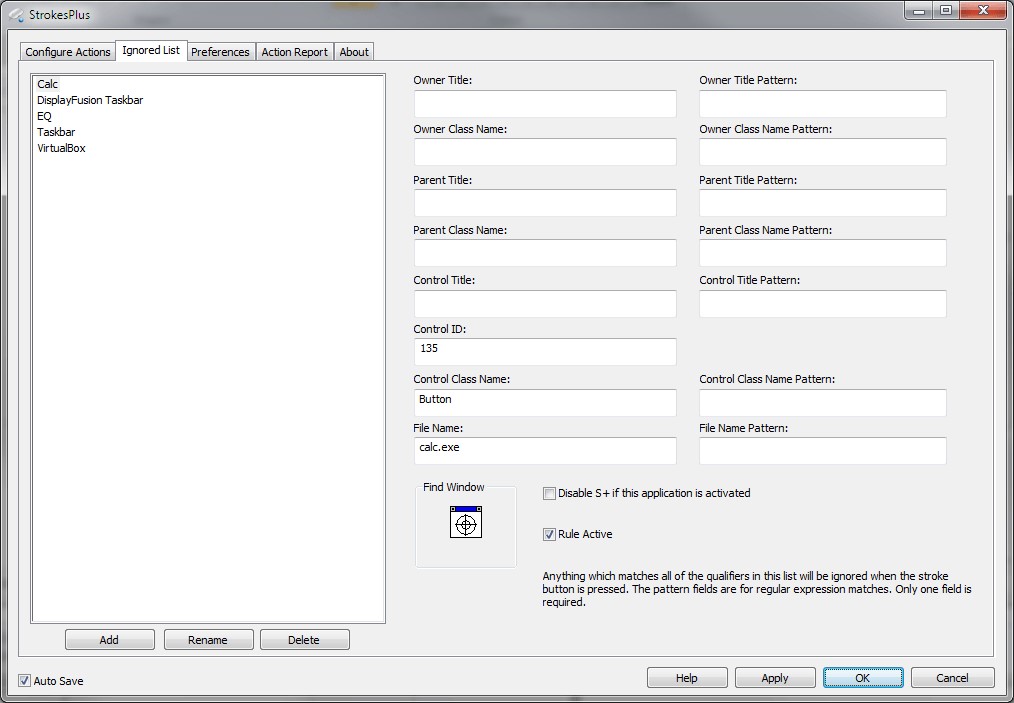Click the Apply button
Viewport: 1014px width, 703px height.
click(x=775, y=678)
